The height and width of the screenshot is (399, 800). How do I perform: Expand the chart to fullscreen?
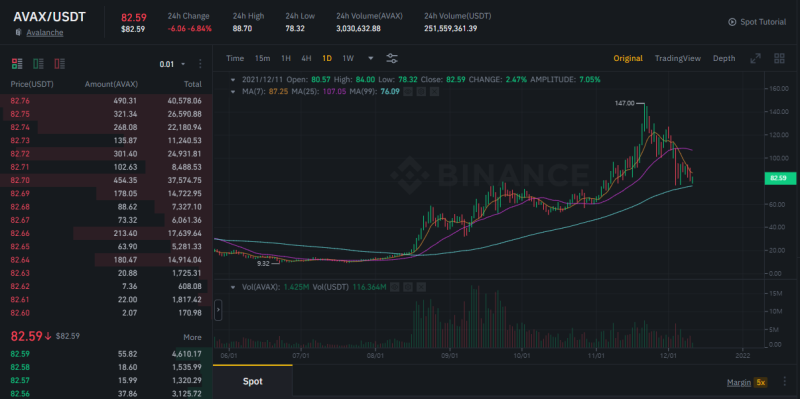[755, 58]
